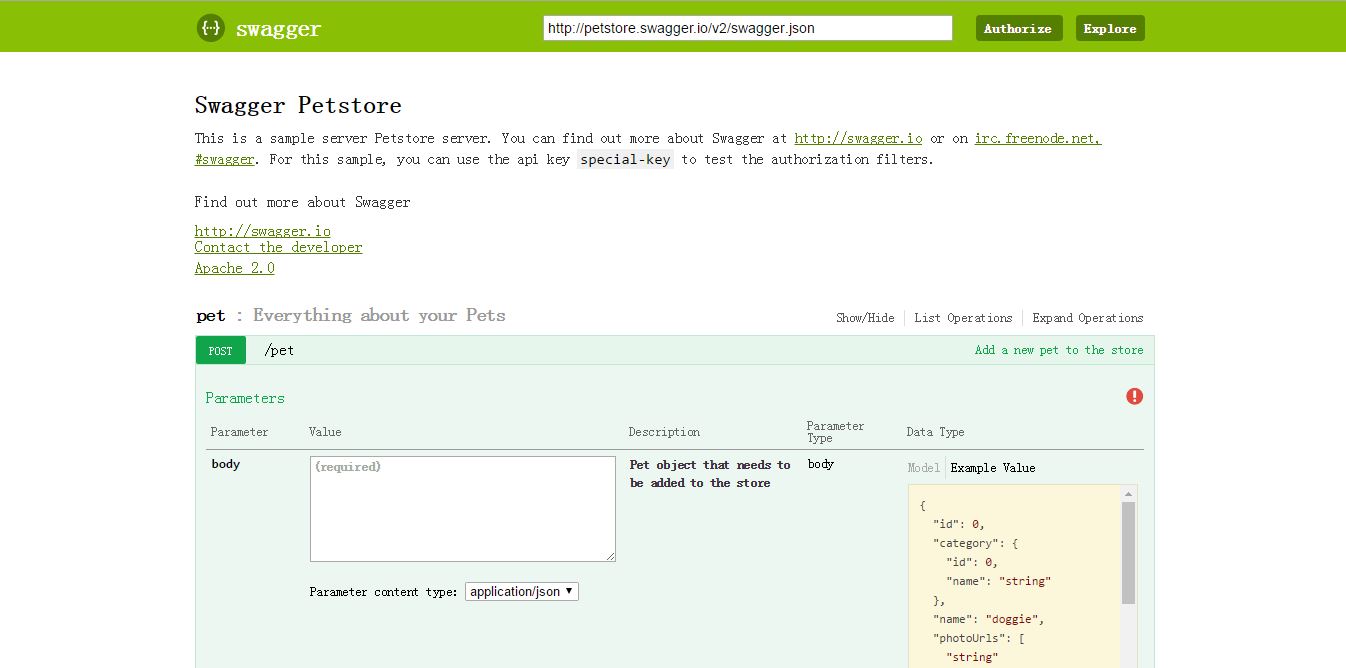Collapse the /pet operation path heading
This screenshot has width=1346, height=668.
(x=279, y=350)
